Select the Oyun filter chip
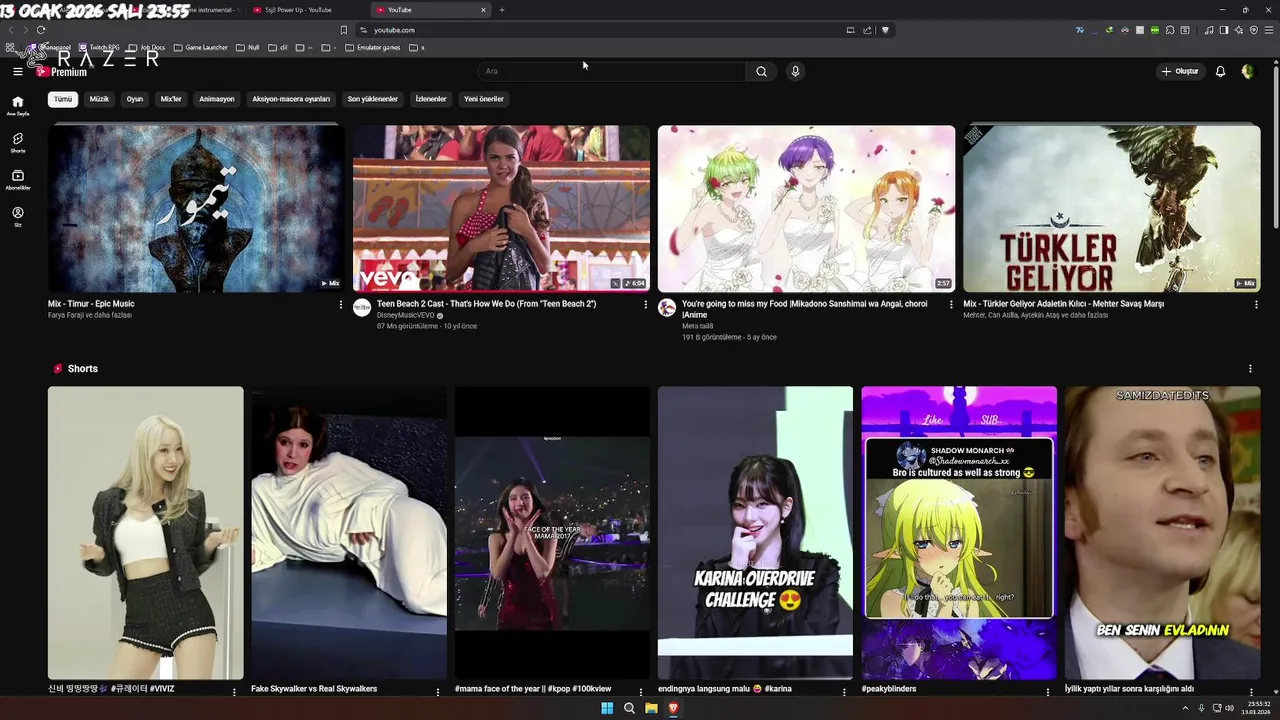1280x720 pixels. click(135, 99)
